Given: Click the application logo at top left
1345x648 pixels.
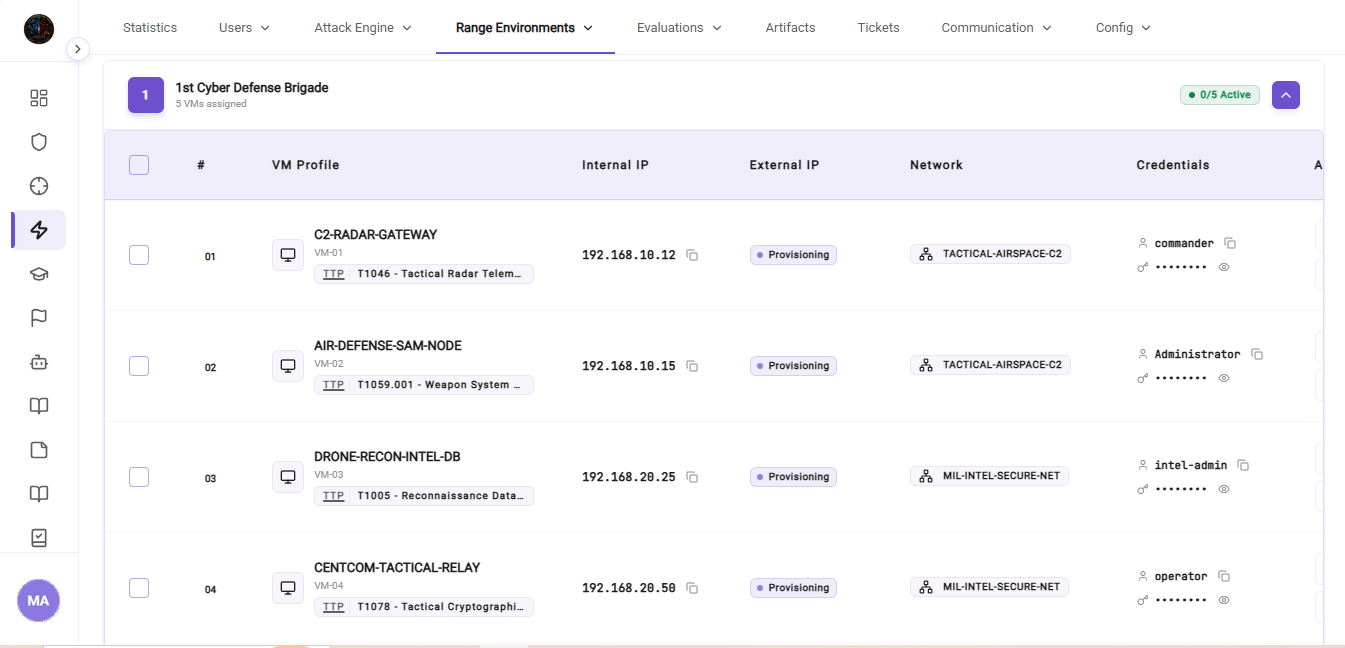Looking at the screenshot, I should [39, 28].
